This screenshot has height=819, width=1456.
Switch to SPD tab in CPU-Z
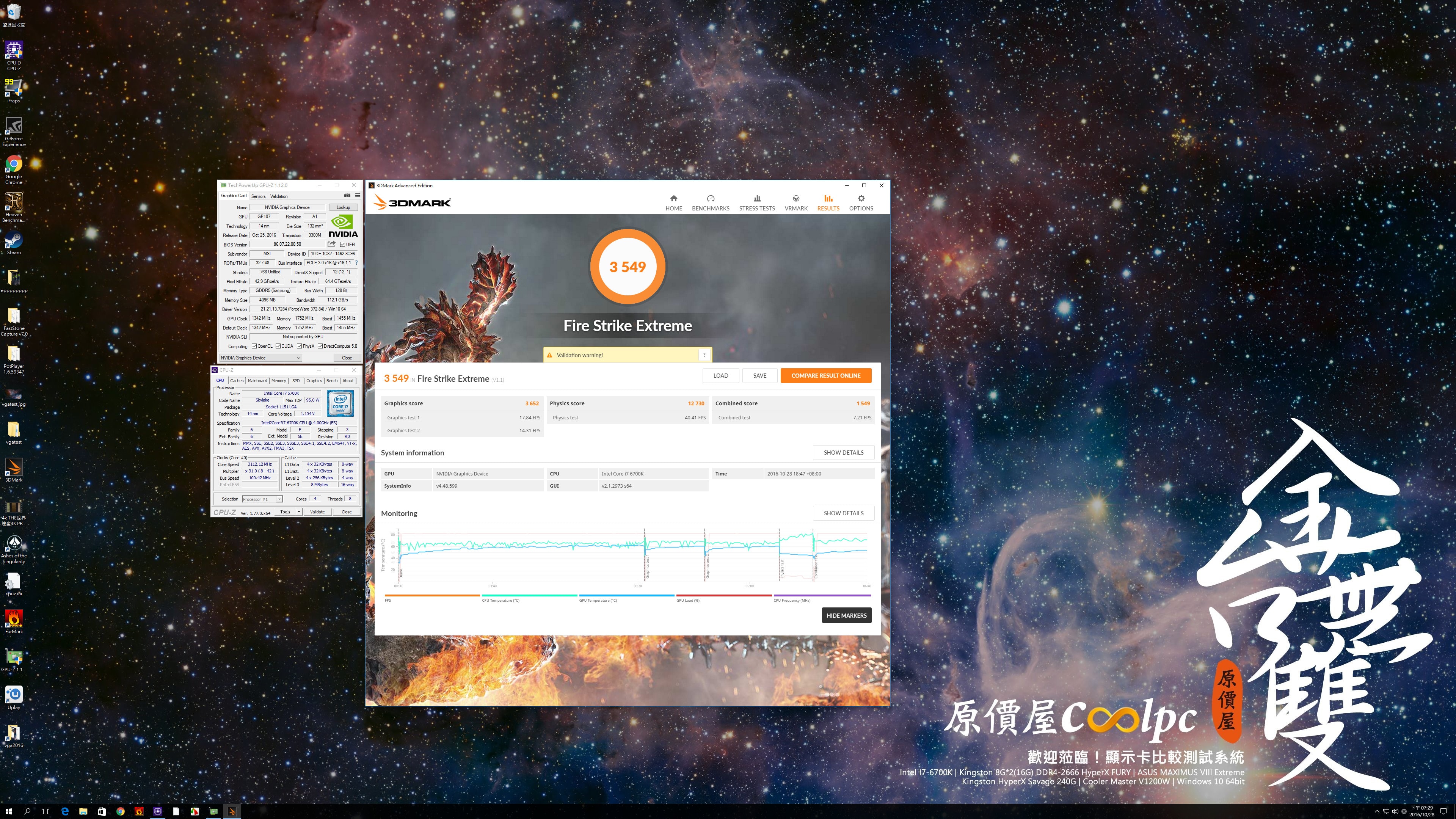coord(296,380)
